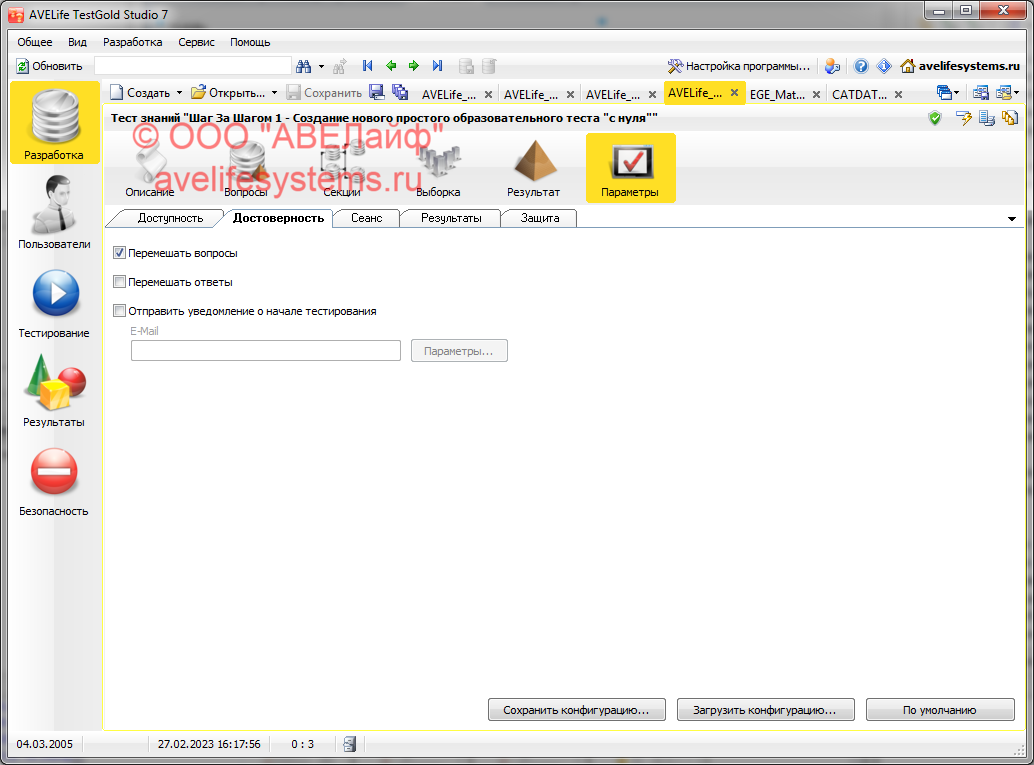
Task: Enable notification on test start checkbox
Action: [x=120, y=311]
